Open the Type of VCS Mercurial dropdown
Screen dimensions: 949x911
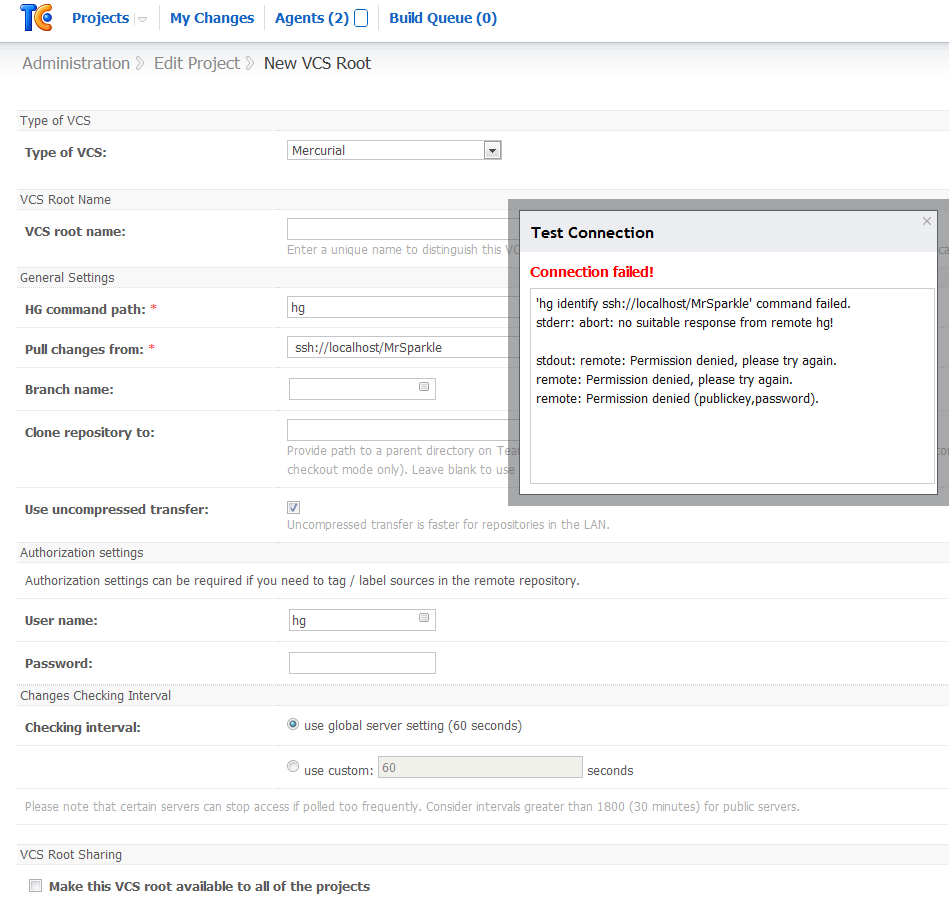[394, 150]
